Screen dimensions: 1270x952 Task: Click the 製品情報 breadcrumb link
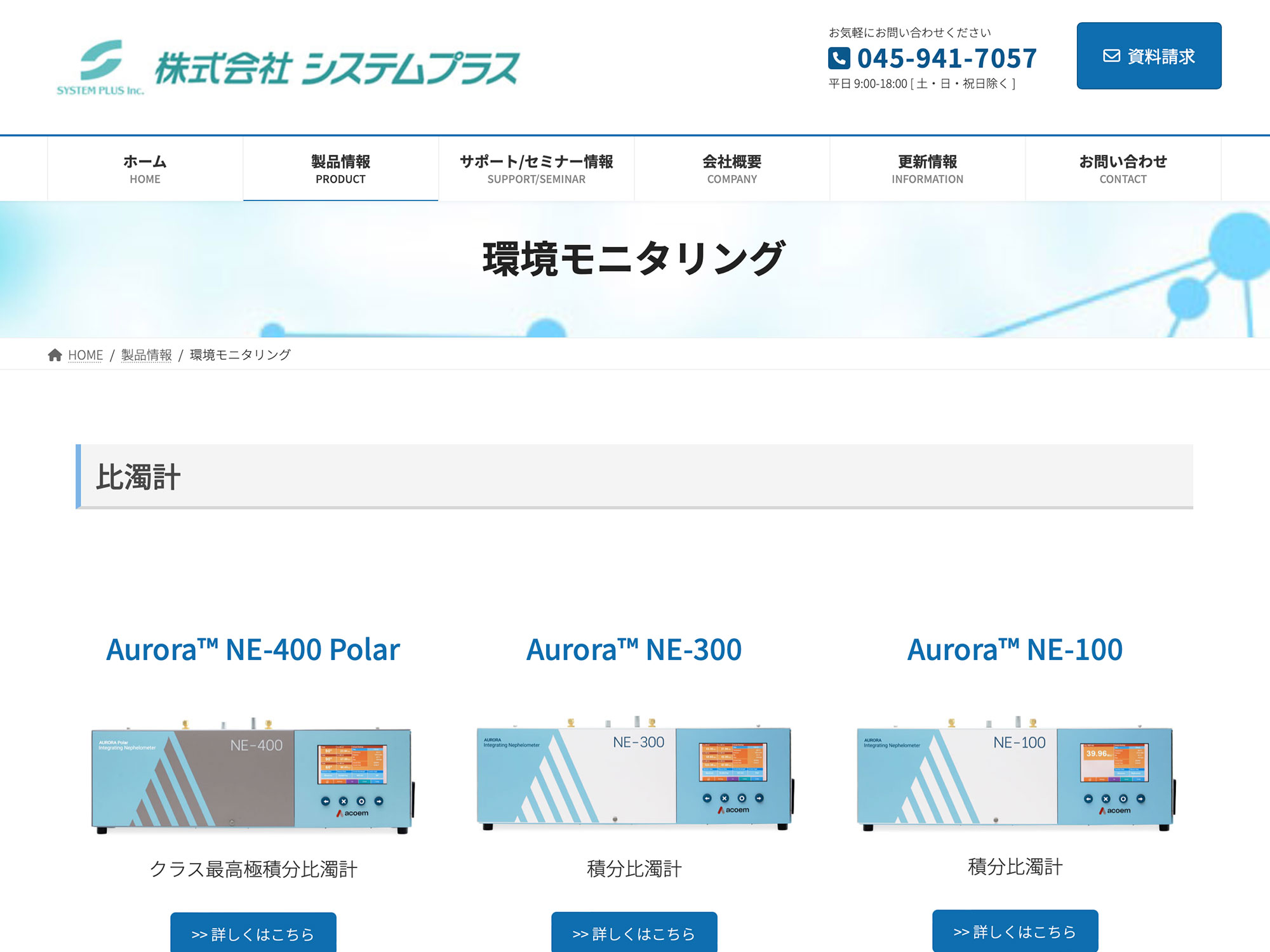(x=146, y=355)
